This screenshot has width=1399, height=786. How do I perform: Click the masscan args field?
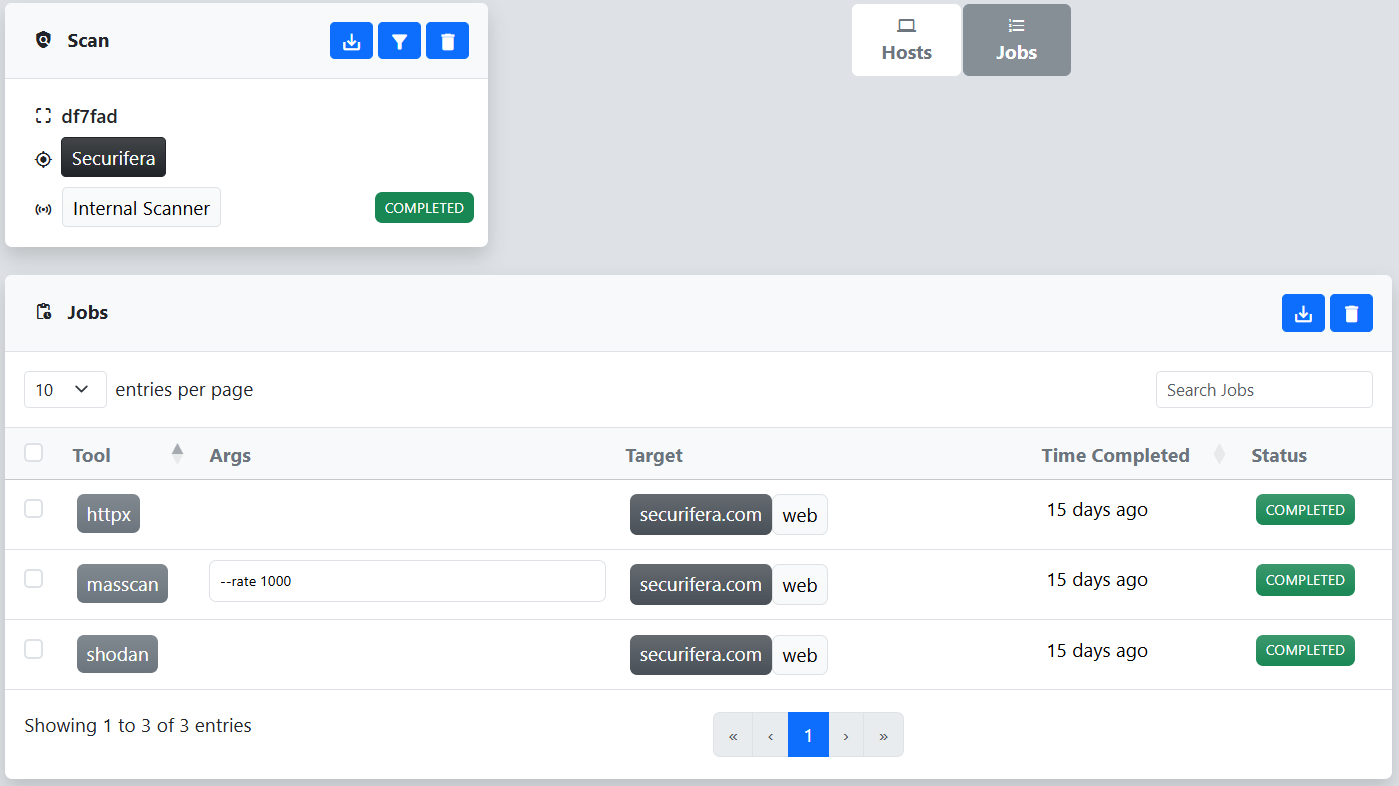pyautogui.click(x=407, y=581)
